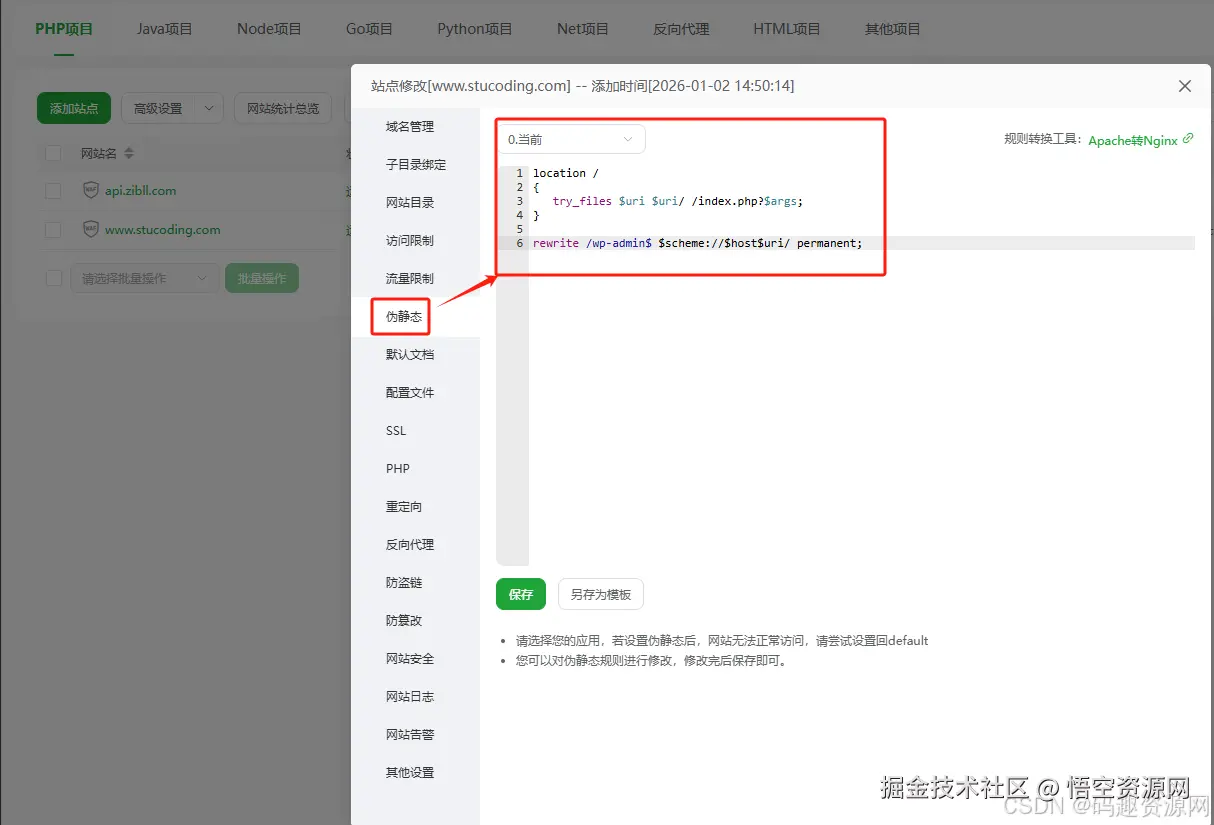This screenshot has height=825, width=1214.
Task: Switch to the Java项目 tab
Action: [165, 29]
